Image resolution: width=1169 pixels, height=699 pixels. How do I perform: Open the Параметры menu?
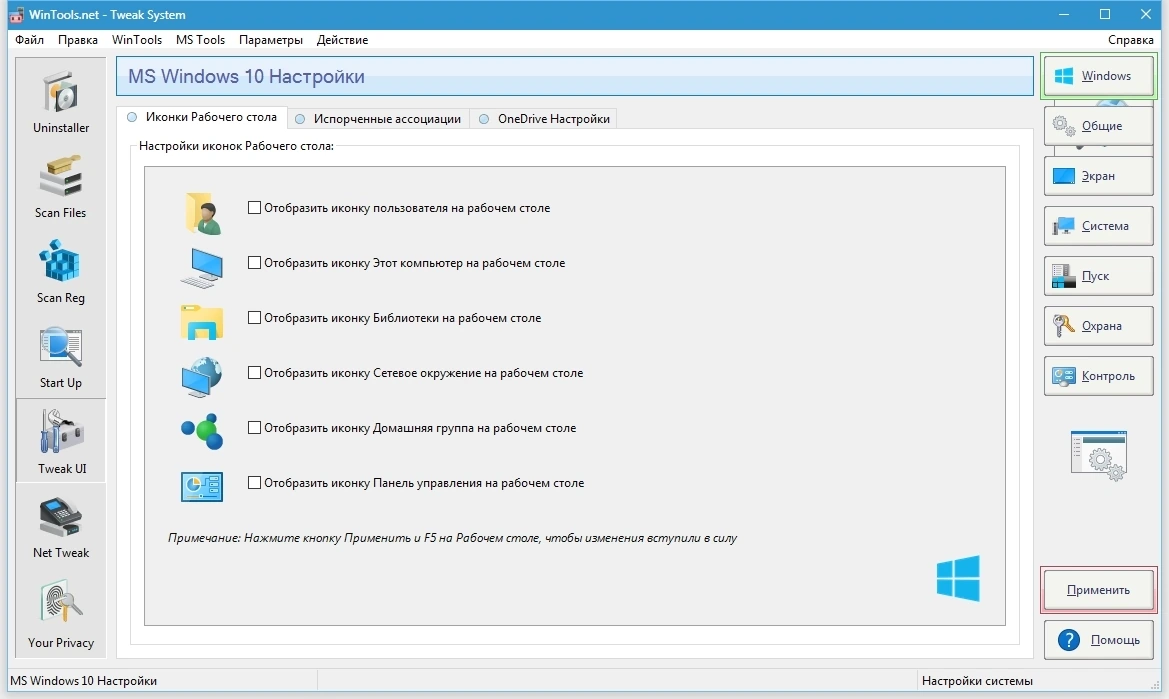pos(271,40)
